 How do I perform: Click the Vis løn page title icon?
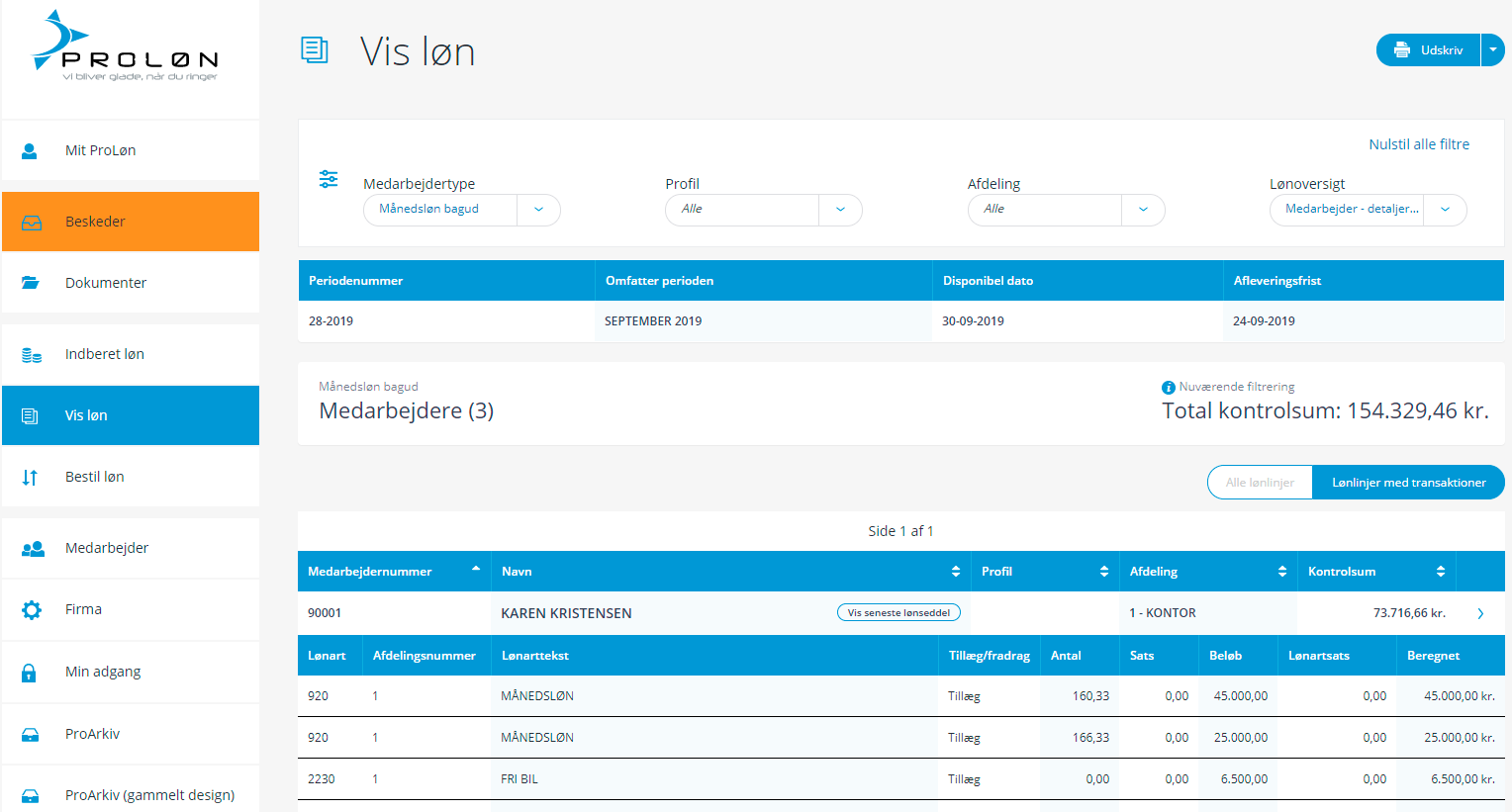[315, 50]
